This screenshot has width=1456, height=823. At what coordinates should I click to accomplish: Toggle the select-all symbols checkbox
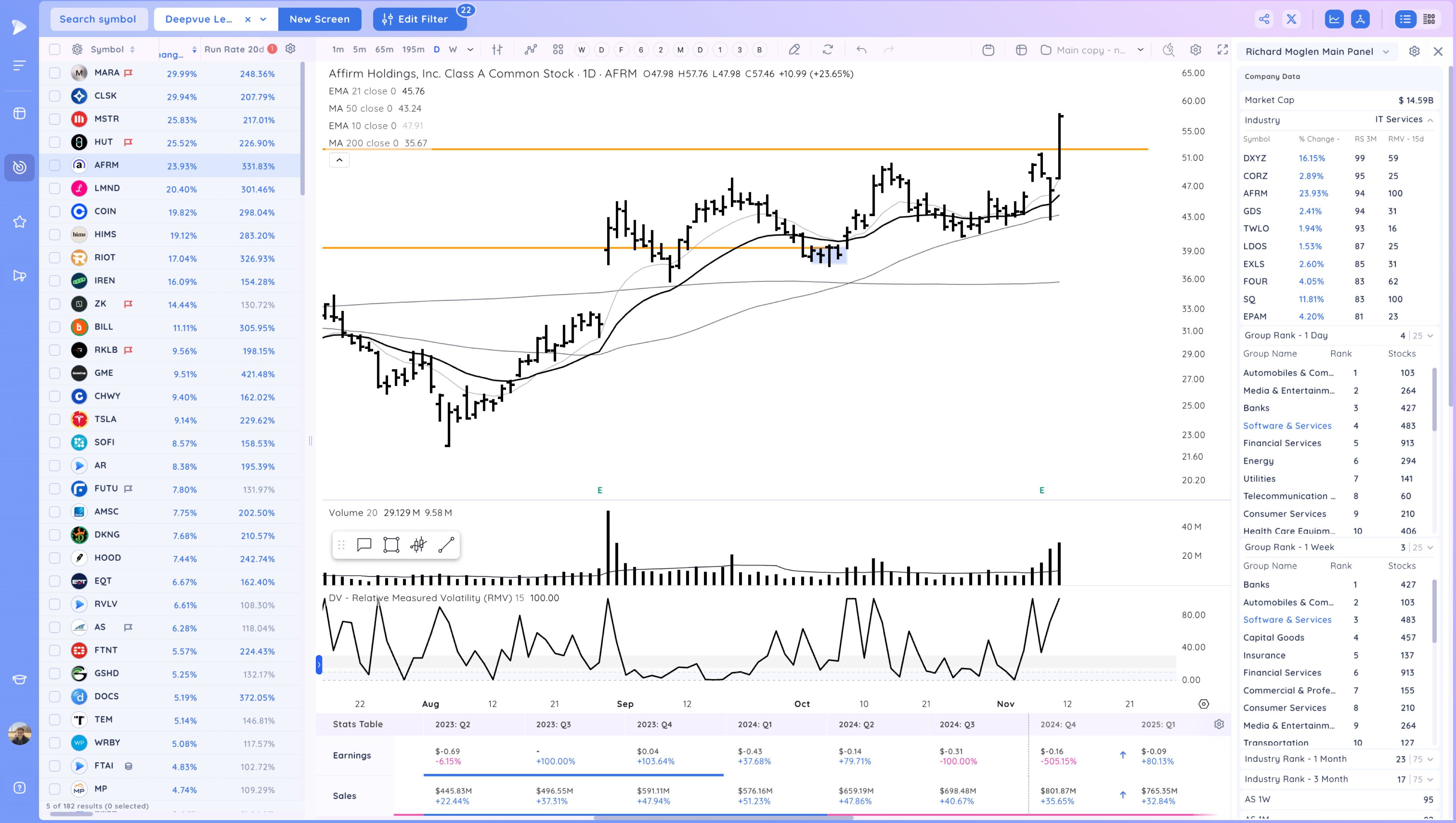pyautogui.click(x=54, y=50)
